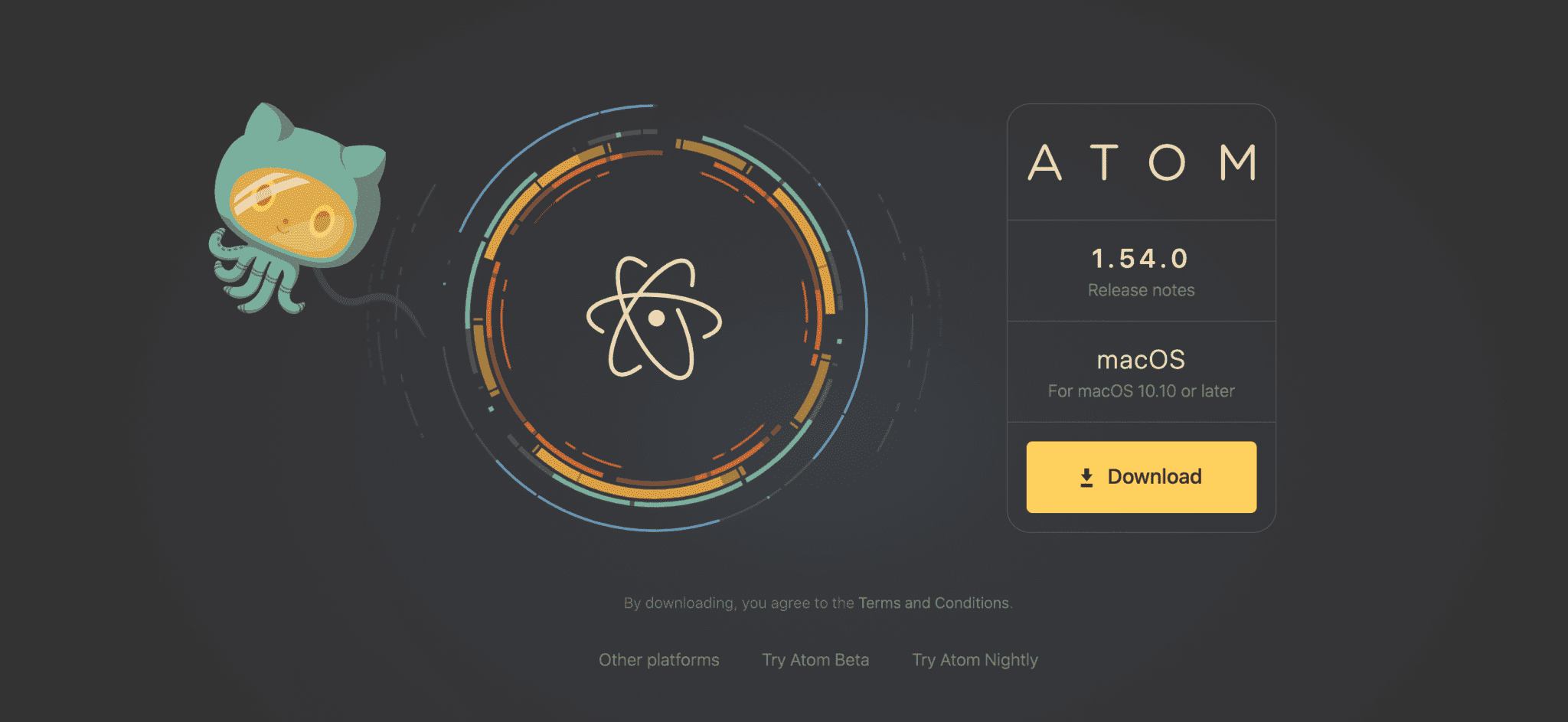
Task: Click the central Atom logo icon
Action: click(654, 318)
